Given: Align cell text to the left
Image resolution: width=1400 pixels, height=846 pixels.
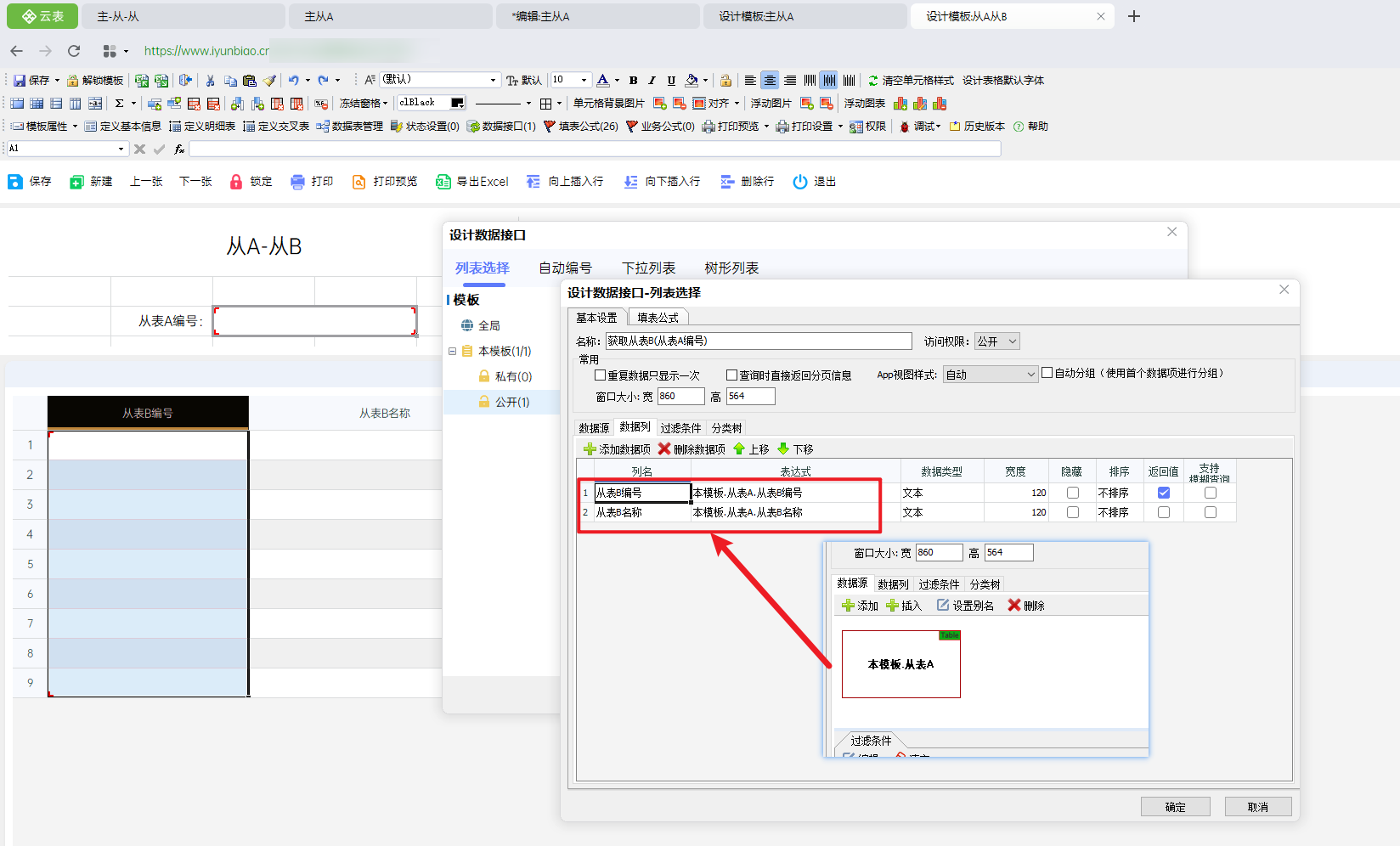Looking at the screenshot, I should coord(750,81).
